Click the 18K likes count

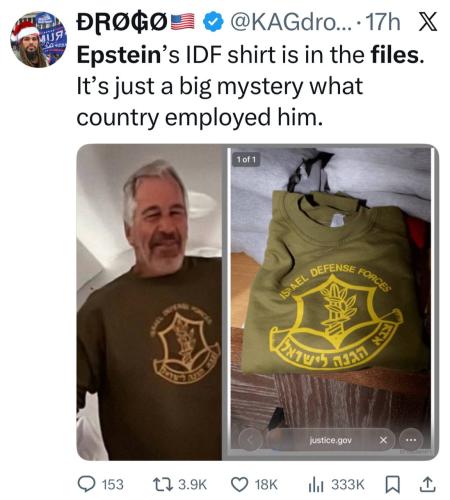coord(266,485)
